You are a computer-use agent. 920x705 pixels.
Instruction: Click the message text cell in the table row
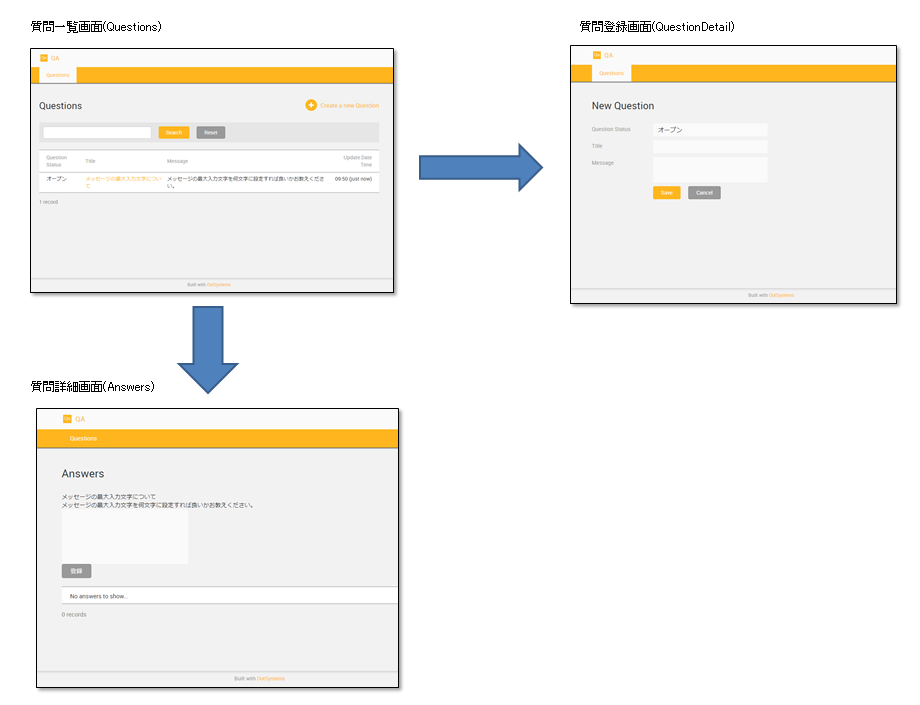pos(245,182)
